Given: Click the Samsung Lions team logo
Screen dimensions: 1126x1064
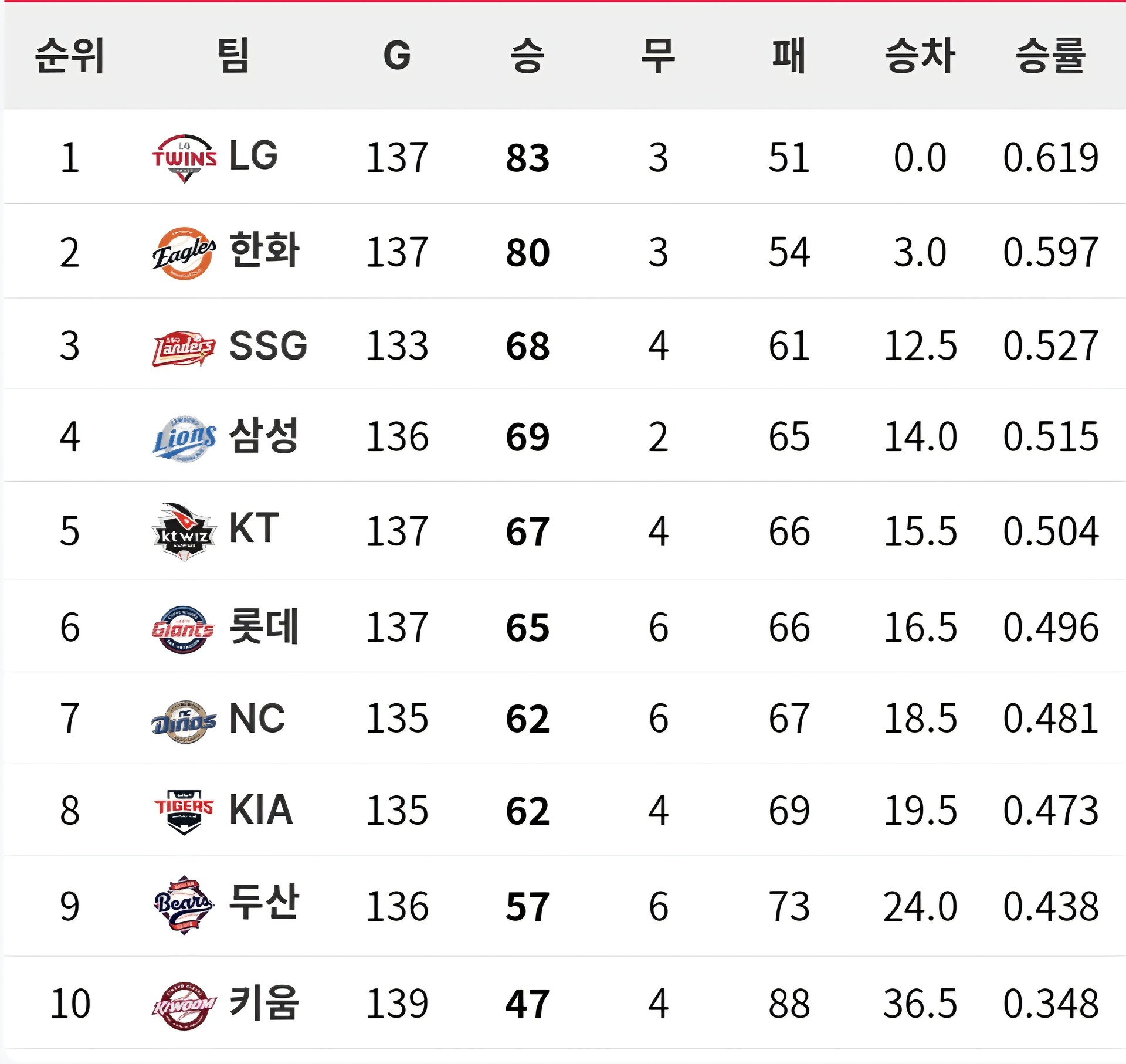Looking at the screenshot, I should coord(184,438).
